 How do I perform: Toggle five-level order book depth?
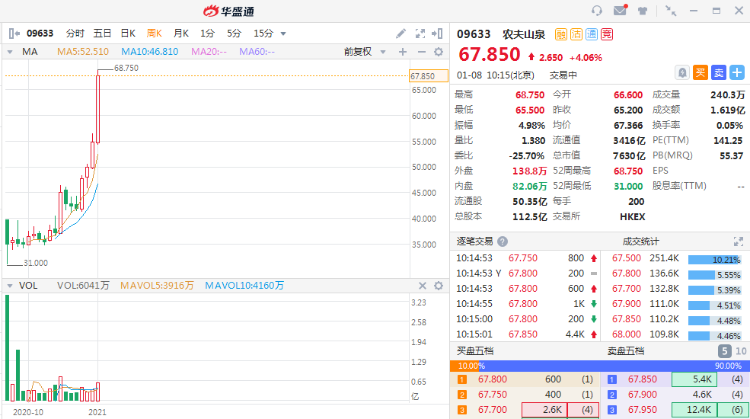click(724, 351)
